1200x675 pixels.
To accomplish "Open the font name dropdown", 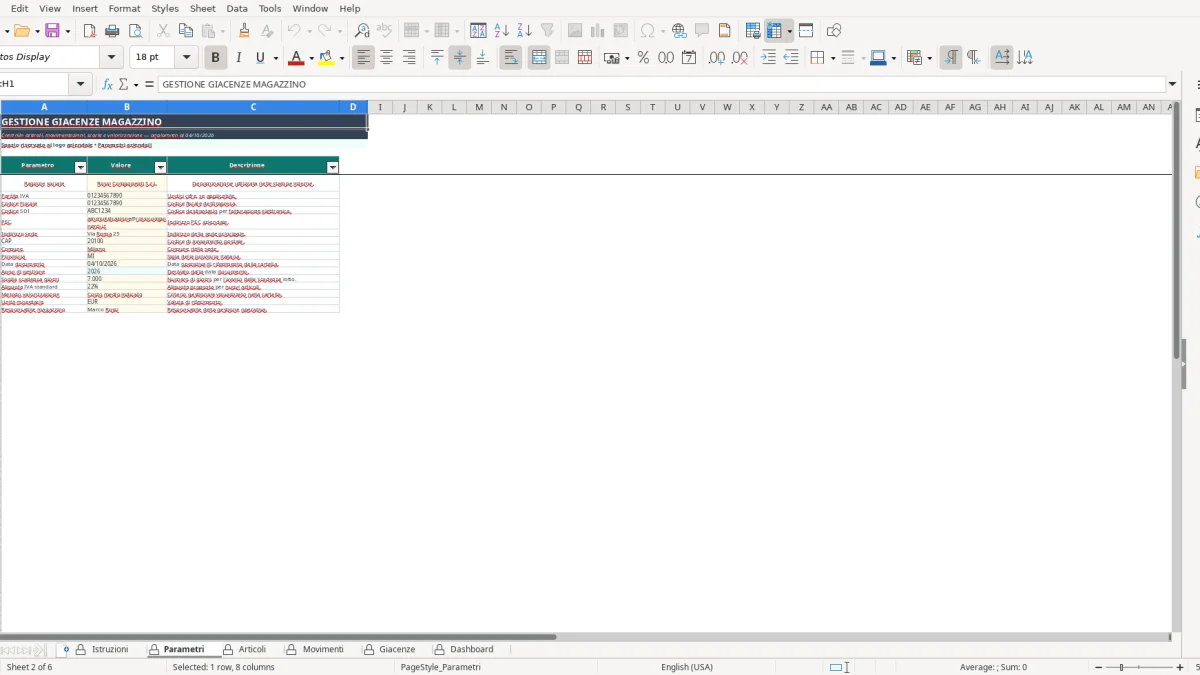I will pyautogui.click(x=112, y=58).
